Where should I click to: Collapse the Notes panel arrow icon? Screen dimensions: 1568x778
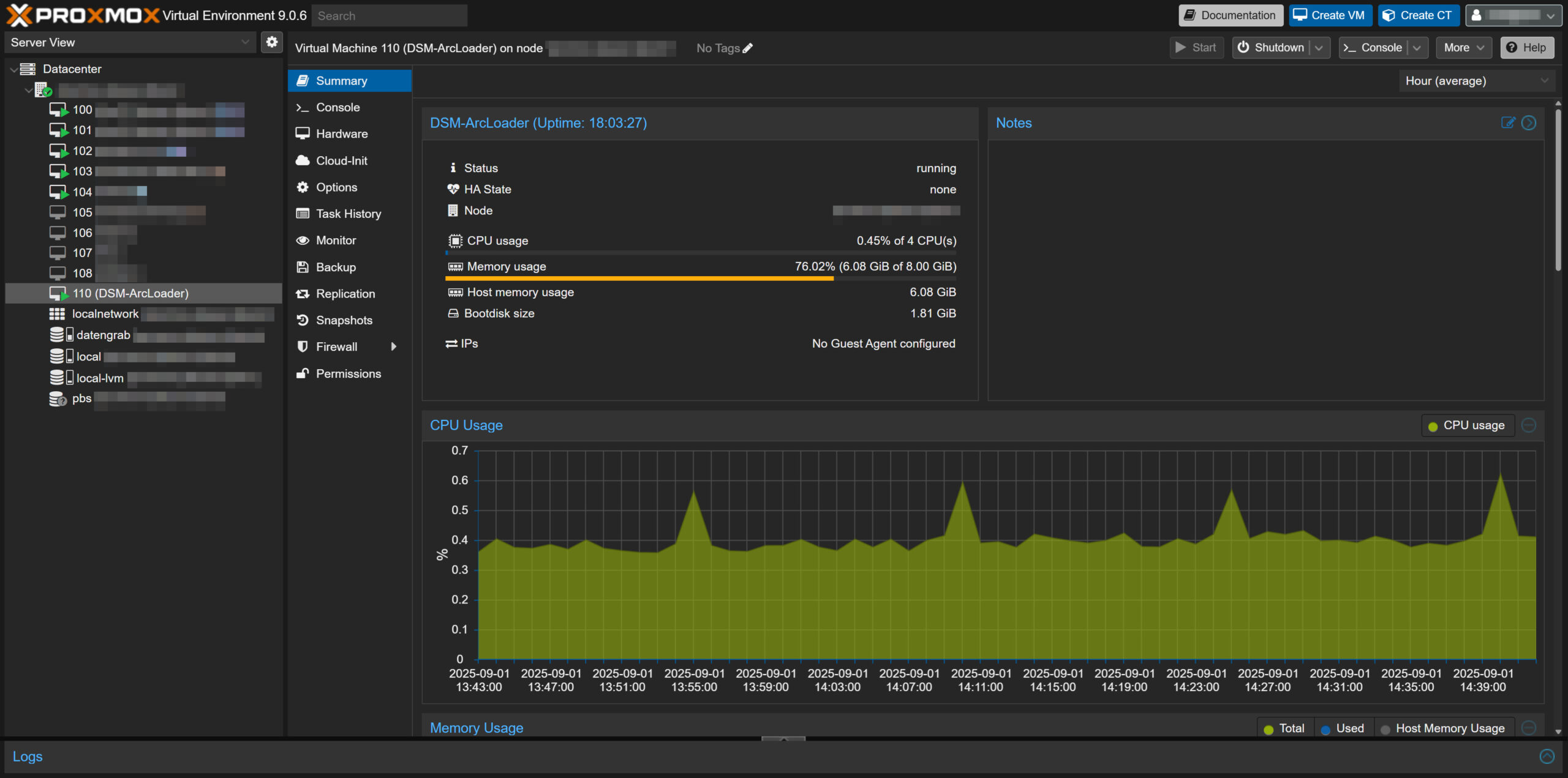[1529, 123]
